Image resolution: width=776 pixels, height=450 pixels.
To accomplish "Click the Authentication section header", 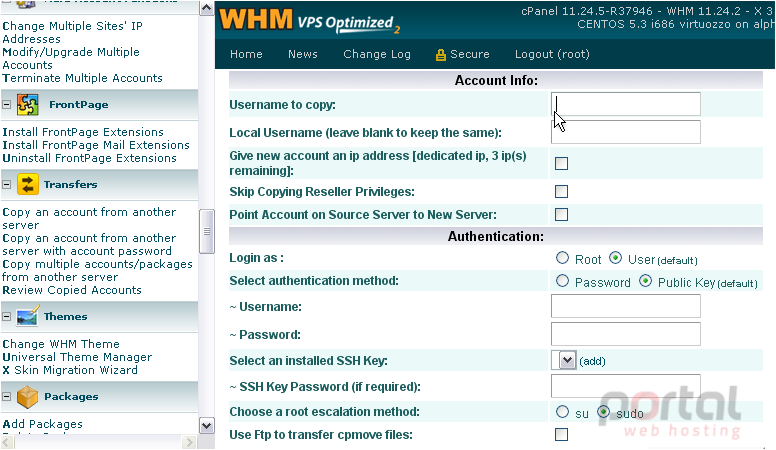I will tap(496, 236).
